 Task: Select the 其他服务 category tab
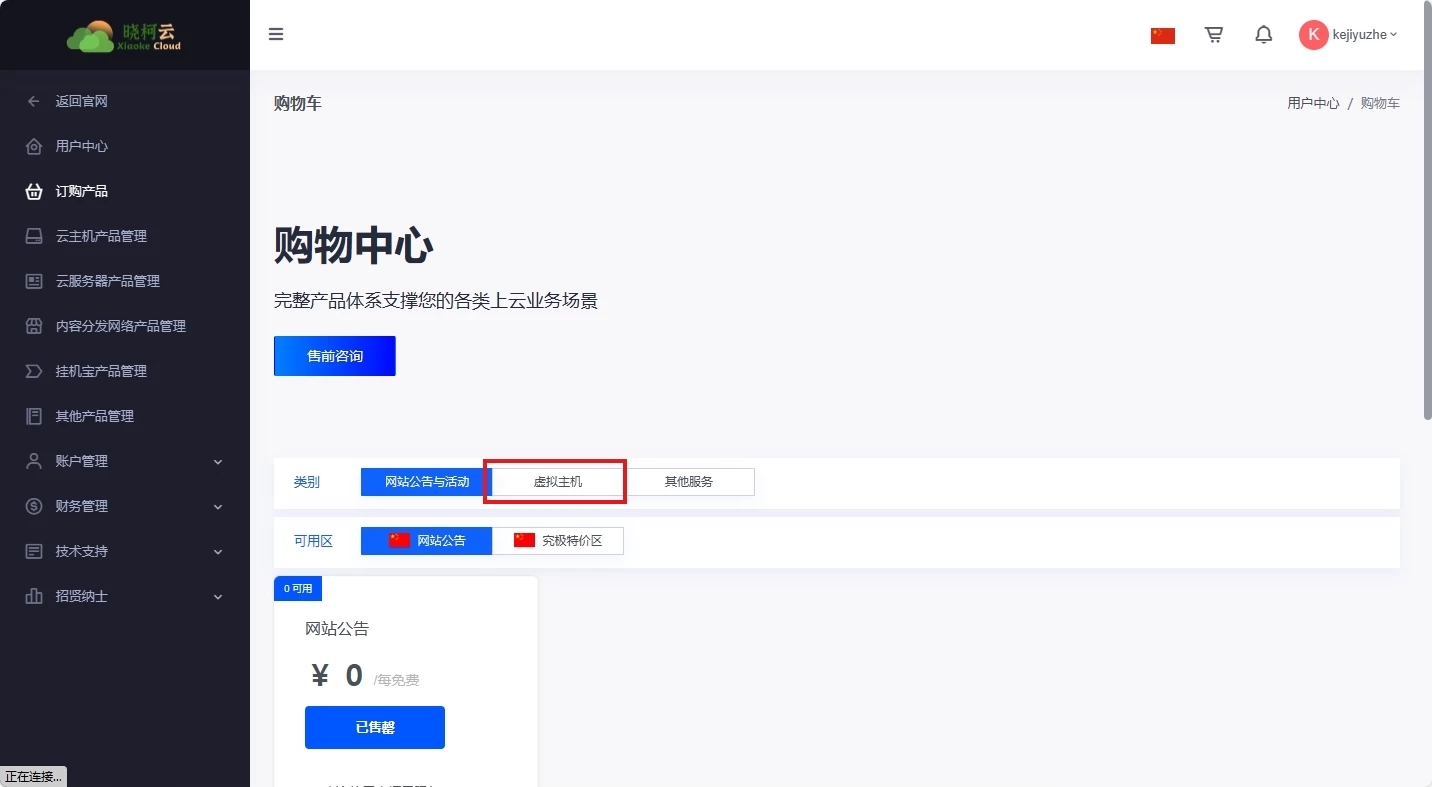(689, 482)
